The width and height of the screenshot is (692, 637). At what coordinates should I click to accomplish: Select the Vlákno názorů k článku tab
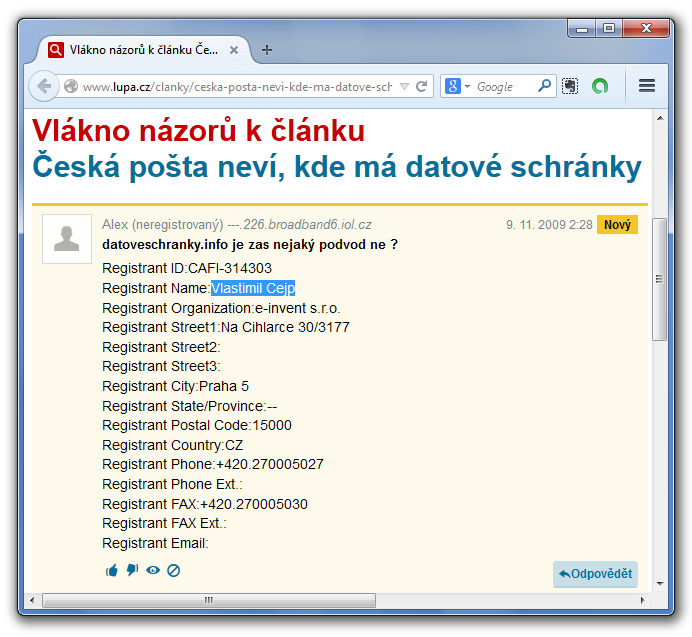click(x=142, y=50)
